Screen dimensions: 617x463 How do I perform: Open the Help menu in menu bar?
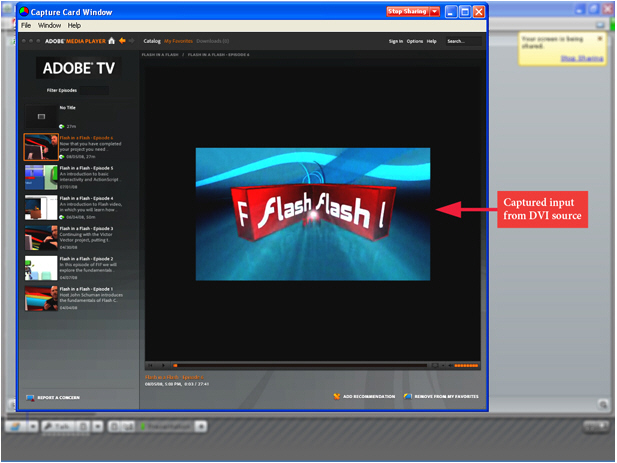74,25
